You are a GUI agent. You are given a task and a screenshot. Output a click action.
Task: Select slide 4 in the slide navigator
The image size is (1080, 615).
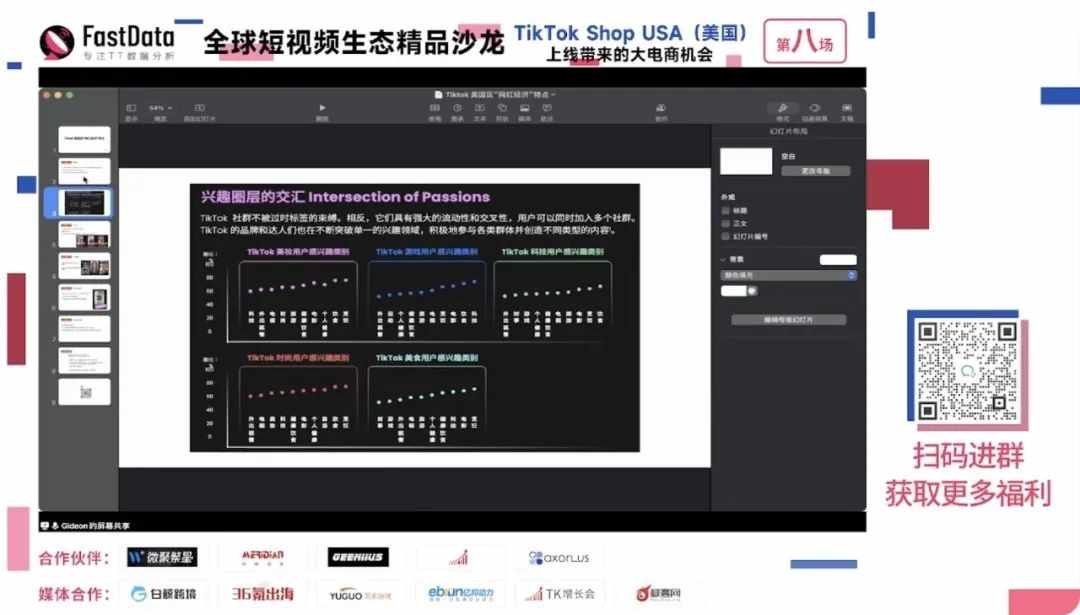tap(84, 235)
